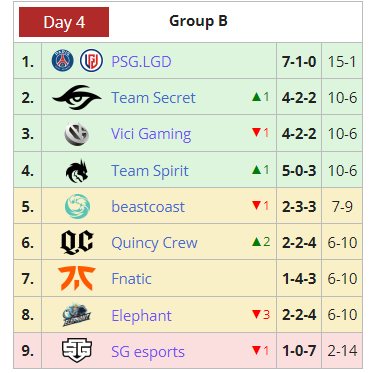
Task: Click the Team Spirit dragon logo
Action: click(x=77, y=171)
